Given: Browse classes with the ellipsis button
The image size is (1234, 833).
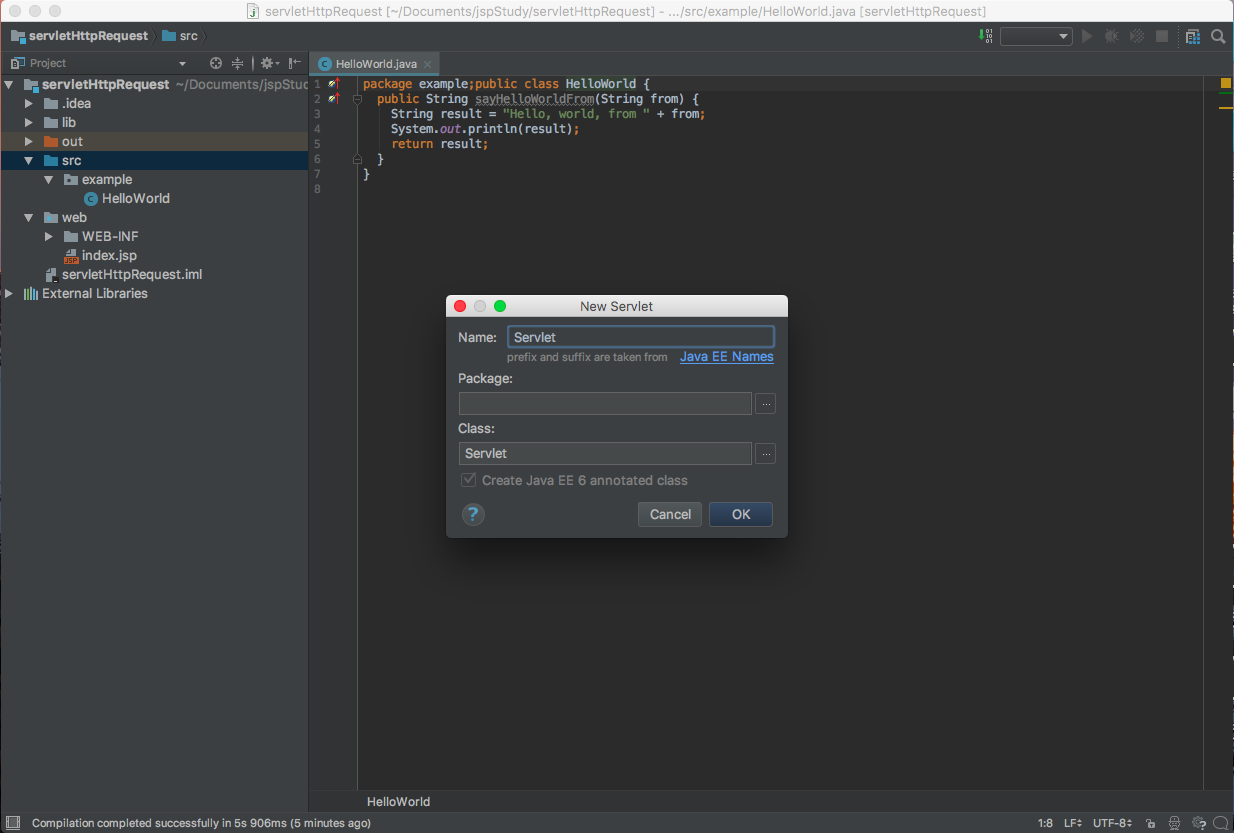Looking at the screenshot, I should tap(765, 454).
